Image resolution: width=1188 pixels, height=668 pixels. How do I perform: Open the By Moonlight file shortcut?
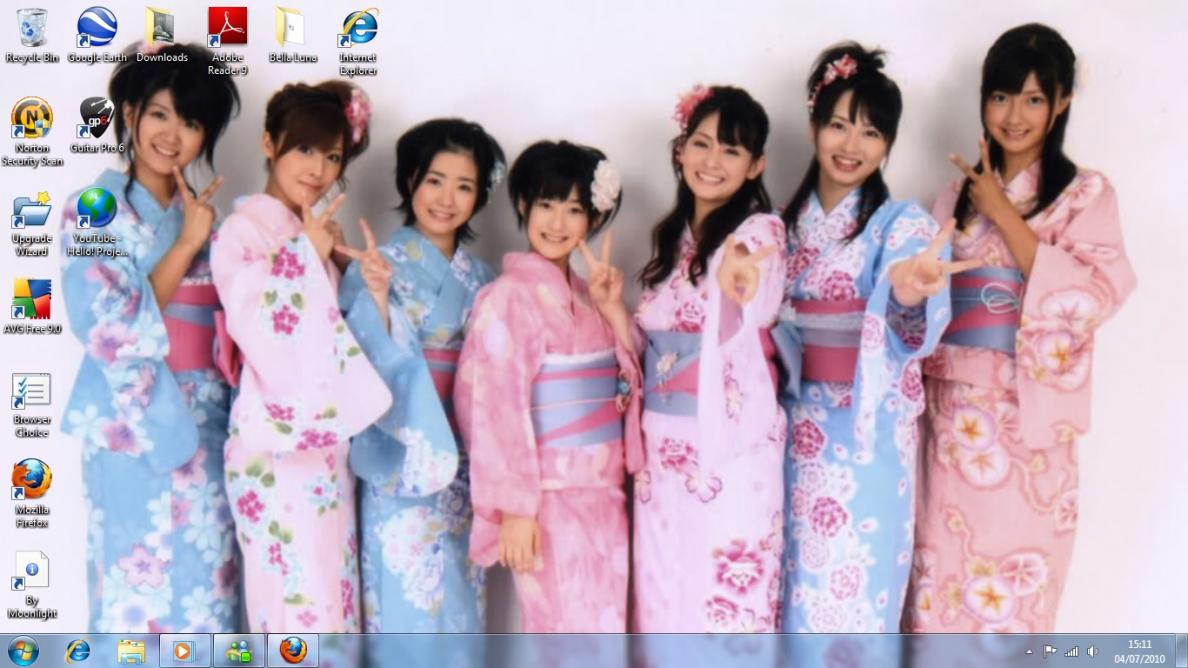pos(32,572)
